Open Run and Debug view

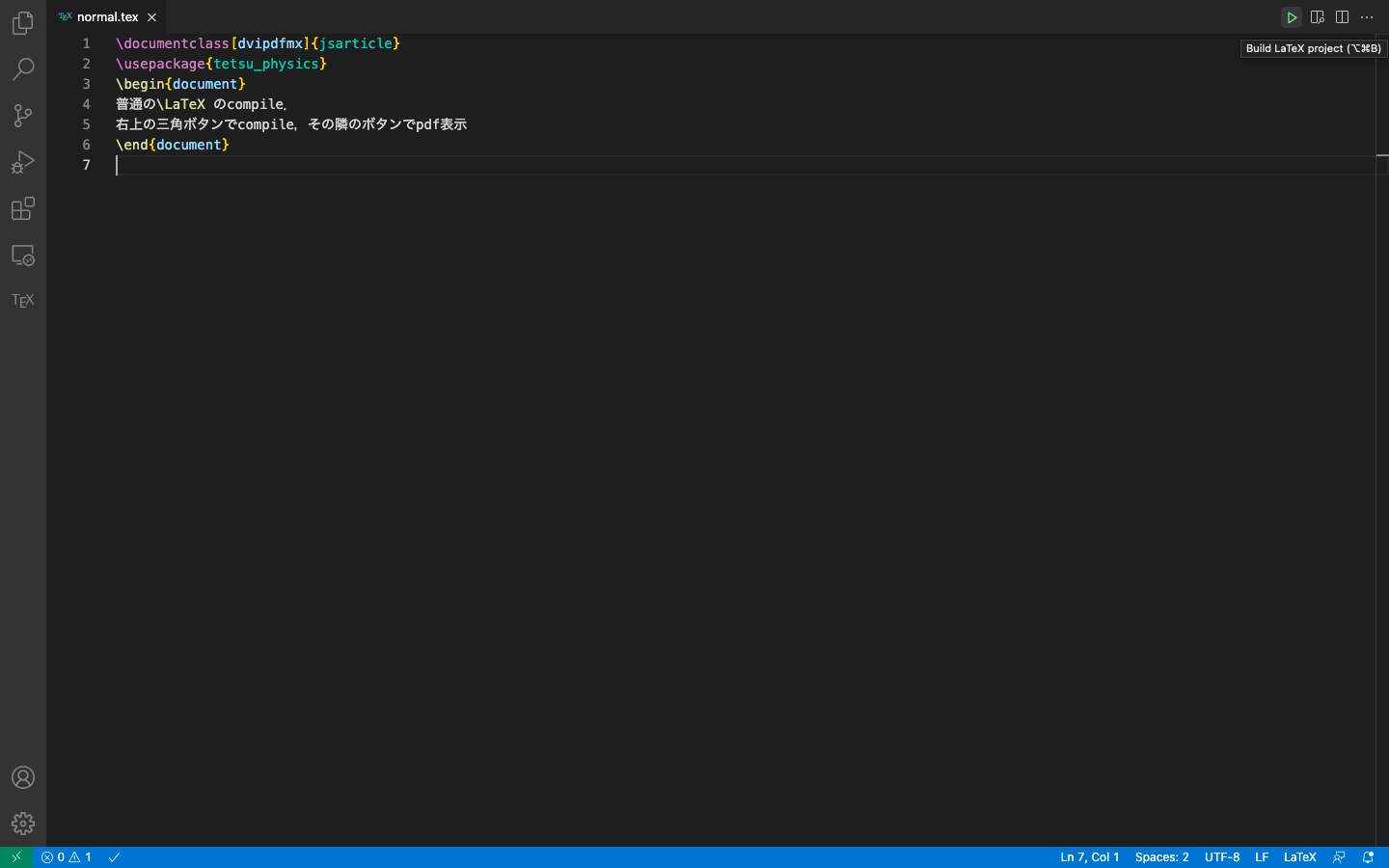(23, 162)
